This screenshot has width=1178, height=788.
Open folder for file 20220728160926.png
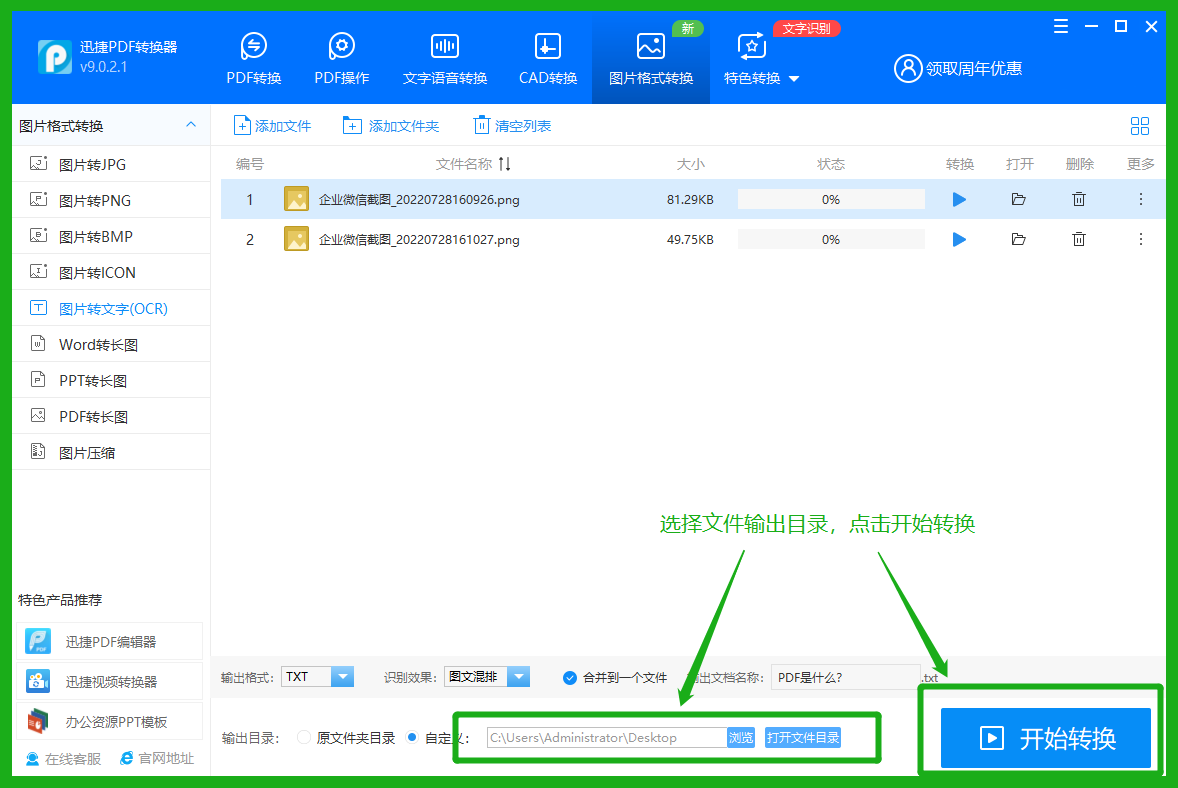coord(1019,199)
